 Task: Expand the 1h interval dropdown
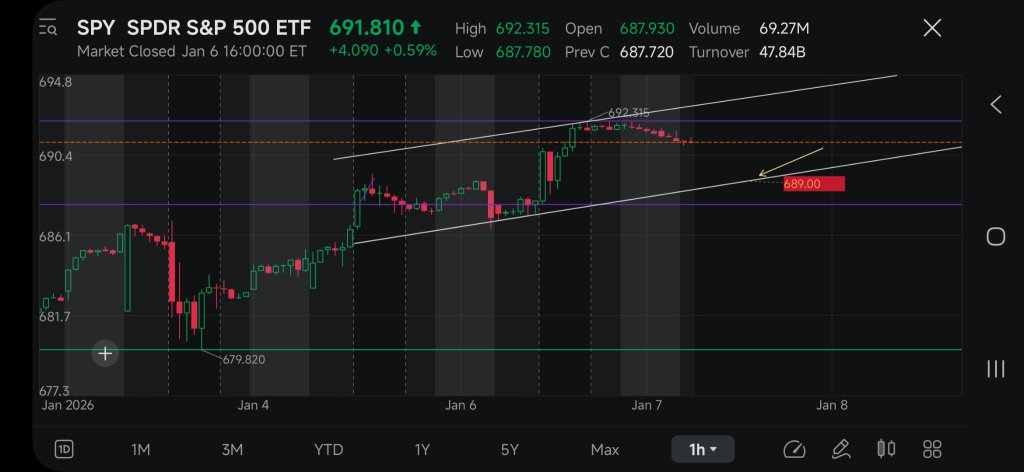[703, 449]
